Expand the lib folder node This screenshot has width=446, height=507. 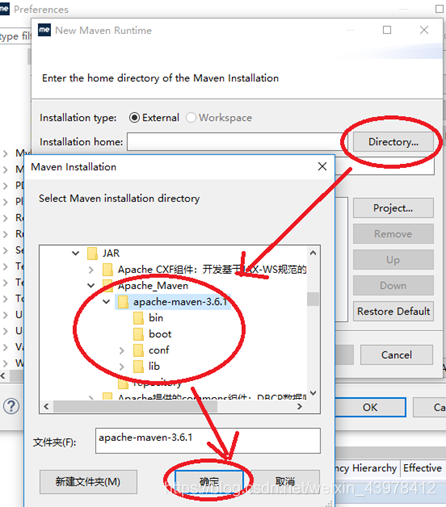(x=122, y=366)
